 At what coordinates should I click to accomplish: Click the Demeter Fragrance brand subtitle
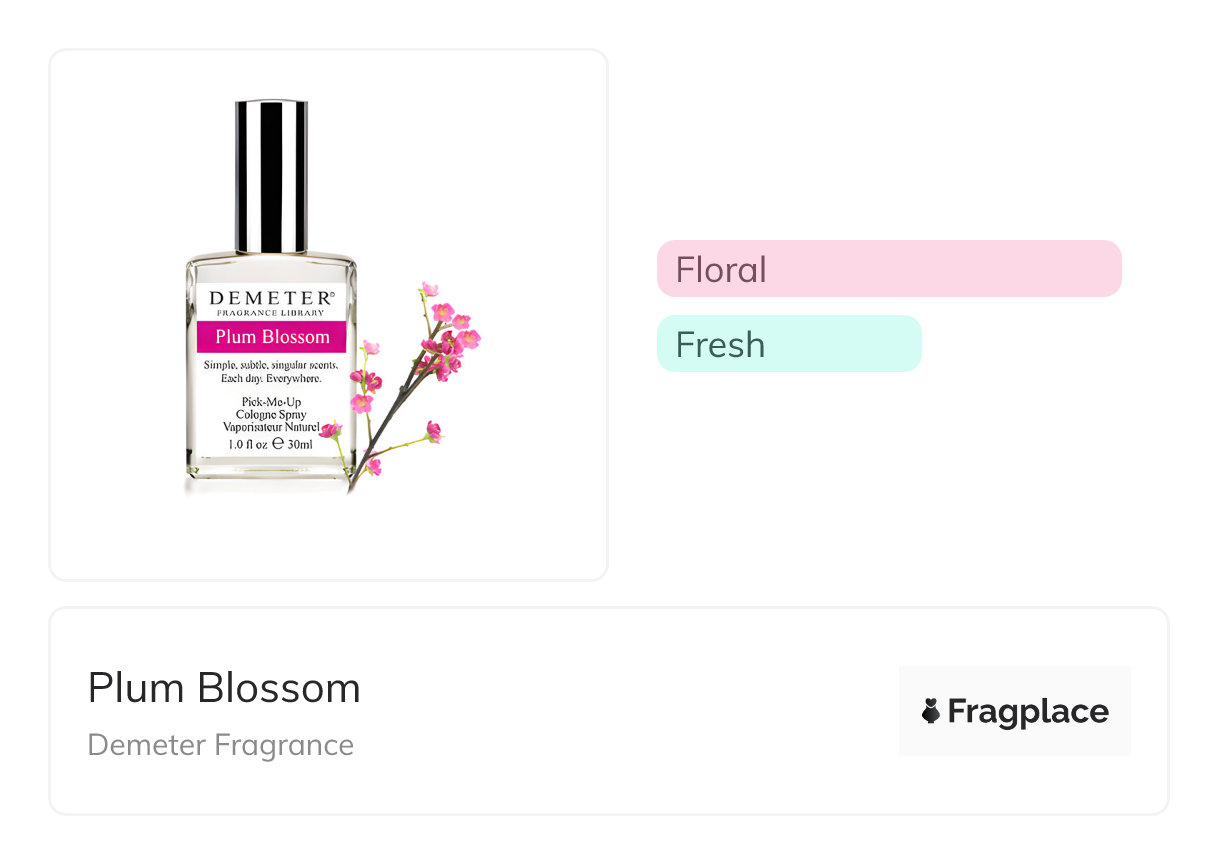221,745
